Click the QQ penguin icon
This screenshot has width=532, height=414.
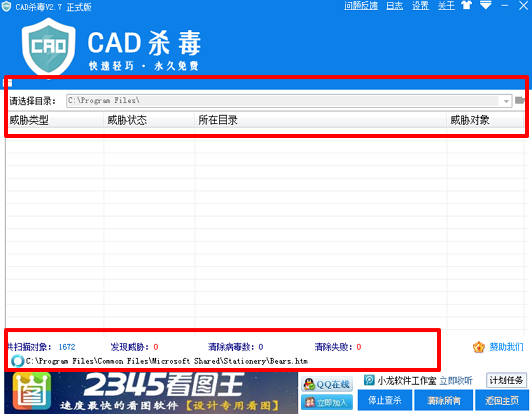pyautogui.click(x=309, y=384)
